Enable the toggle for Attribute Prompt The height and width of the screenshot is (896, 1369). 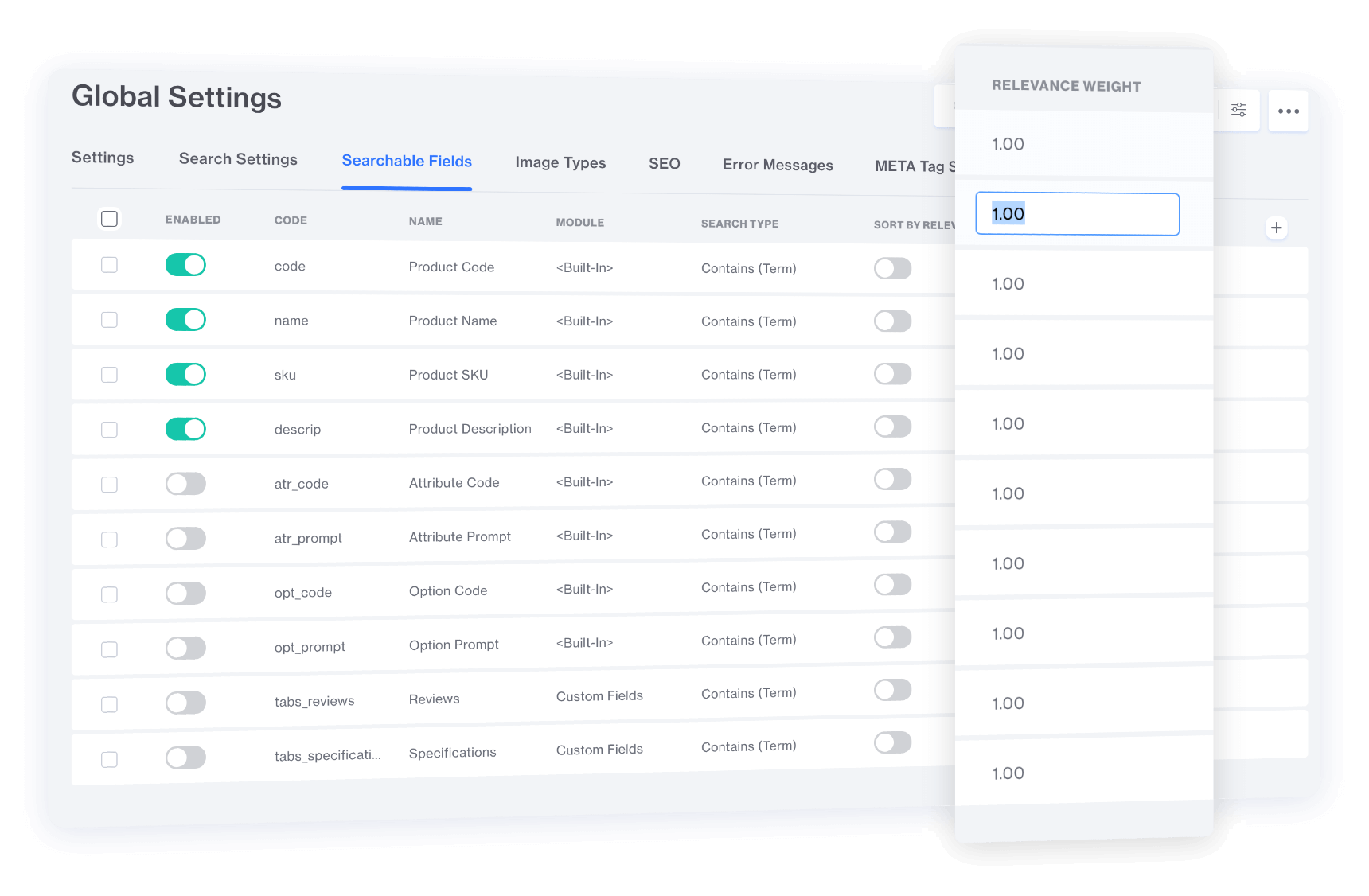(185, 539)
